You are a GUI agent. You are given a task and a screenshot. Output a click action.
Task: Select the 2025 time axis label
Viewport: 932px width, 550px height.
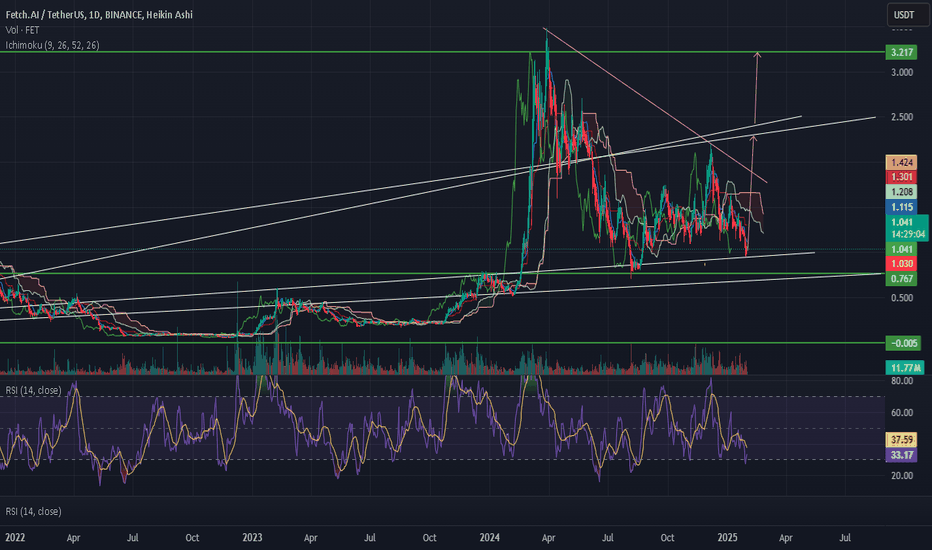(x=727, y=538)
